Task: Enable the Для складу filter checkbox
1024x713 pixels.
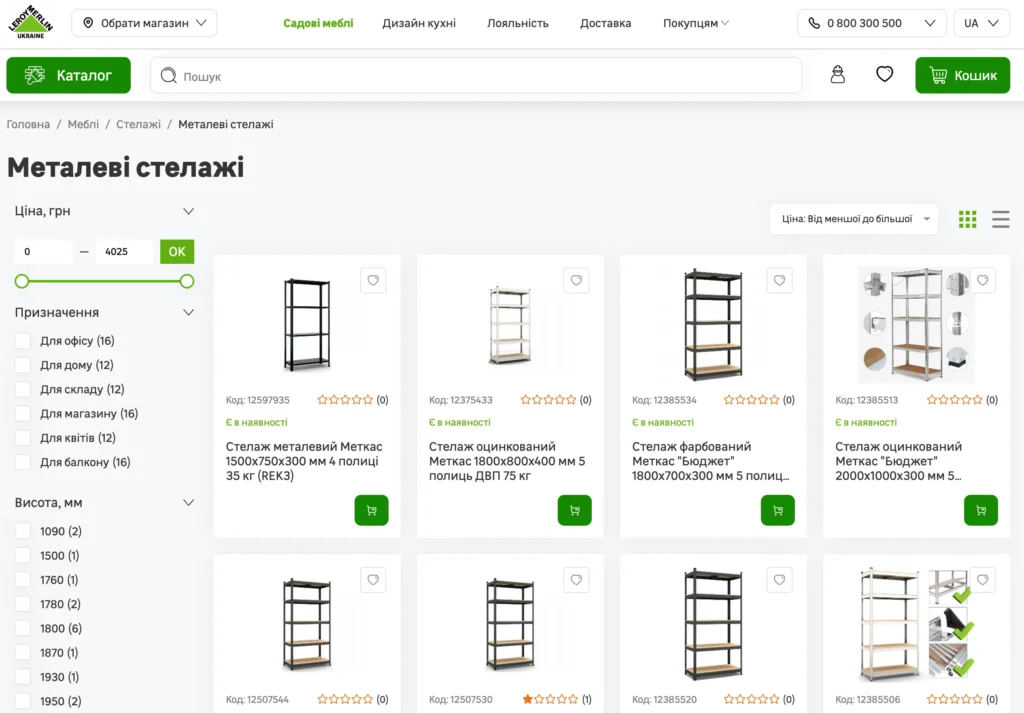Action: tap(23, 390)
